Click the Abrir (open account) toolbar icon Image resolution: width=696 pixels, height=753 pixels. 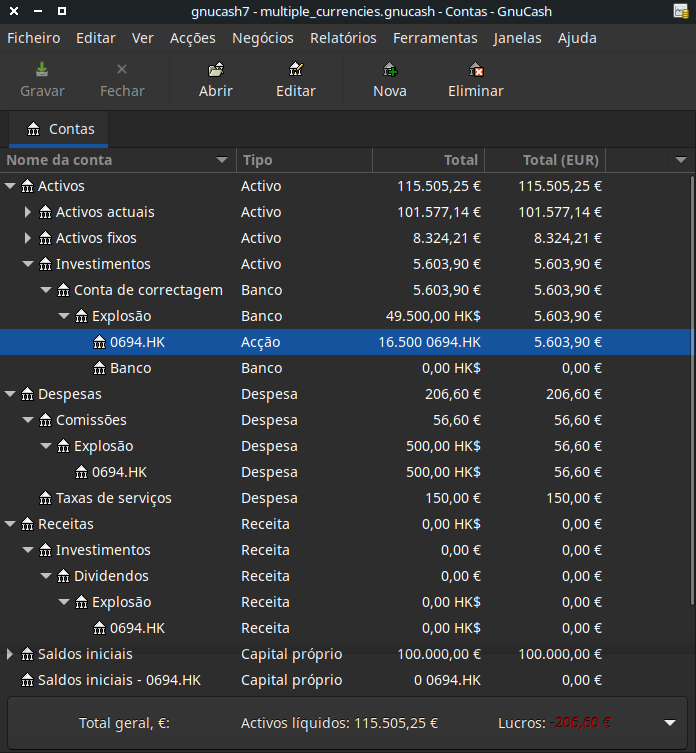215,70
